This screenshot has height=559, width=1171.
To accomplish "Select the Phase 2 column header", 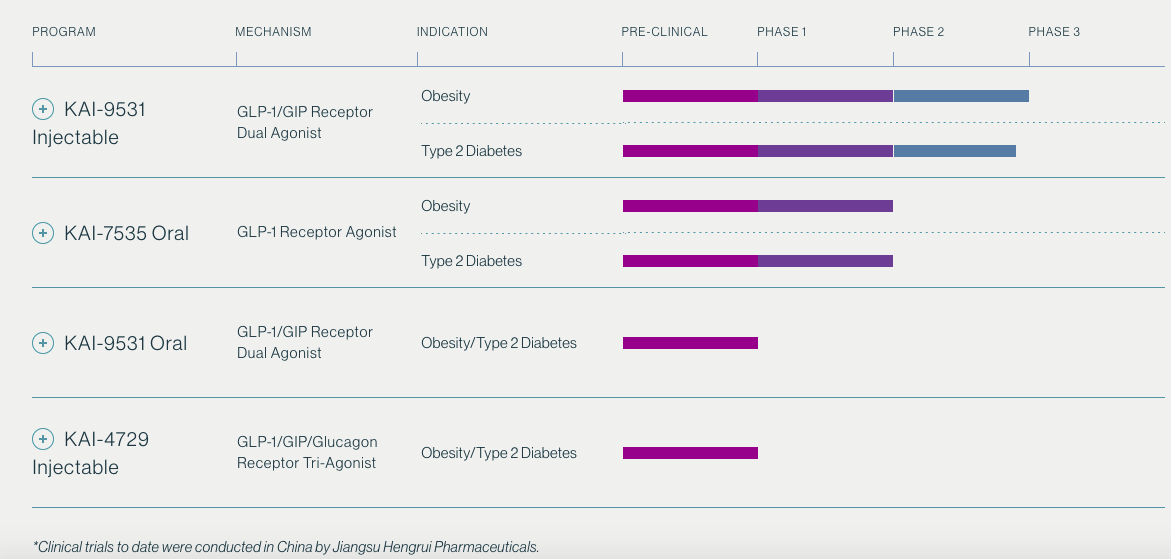I will pyautogui.click(x=918, y=32).
